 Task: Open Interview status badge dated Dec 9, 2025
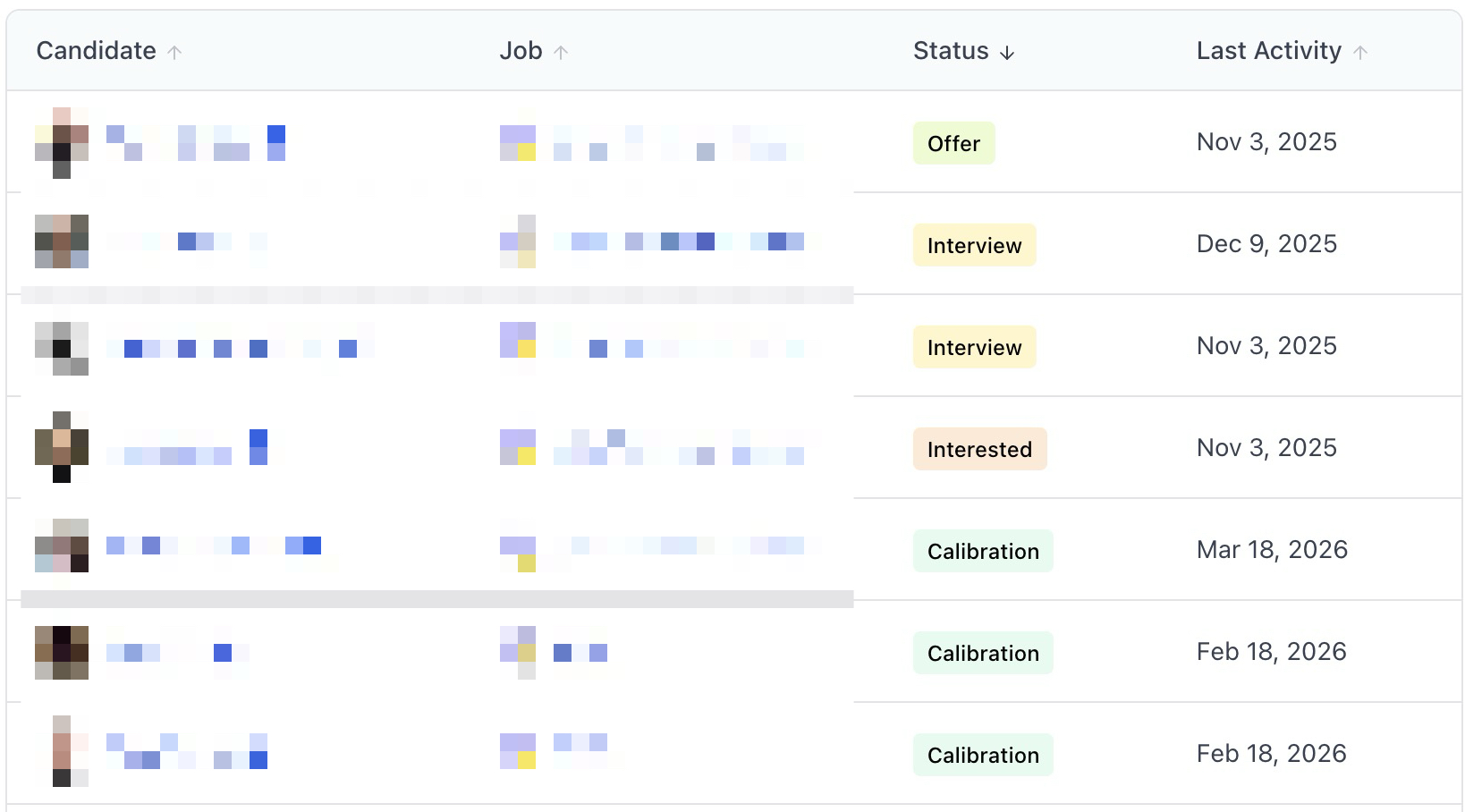(x=975, y=245)
